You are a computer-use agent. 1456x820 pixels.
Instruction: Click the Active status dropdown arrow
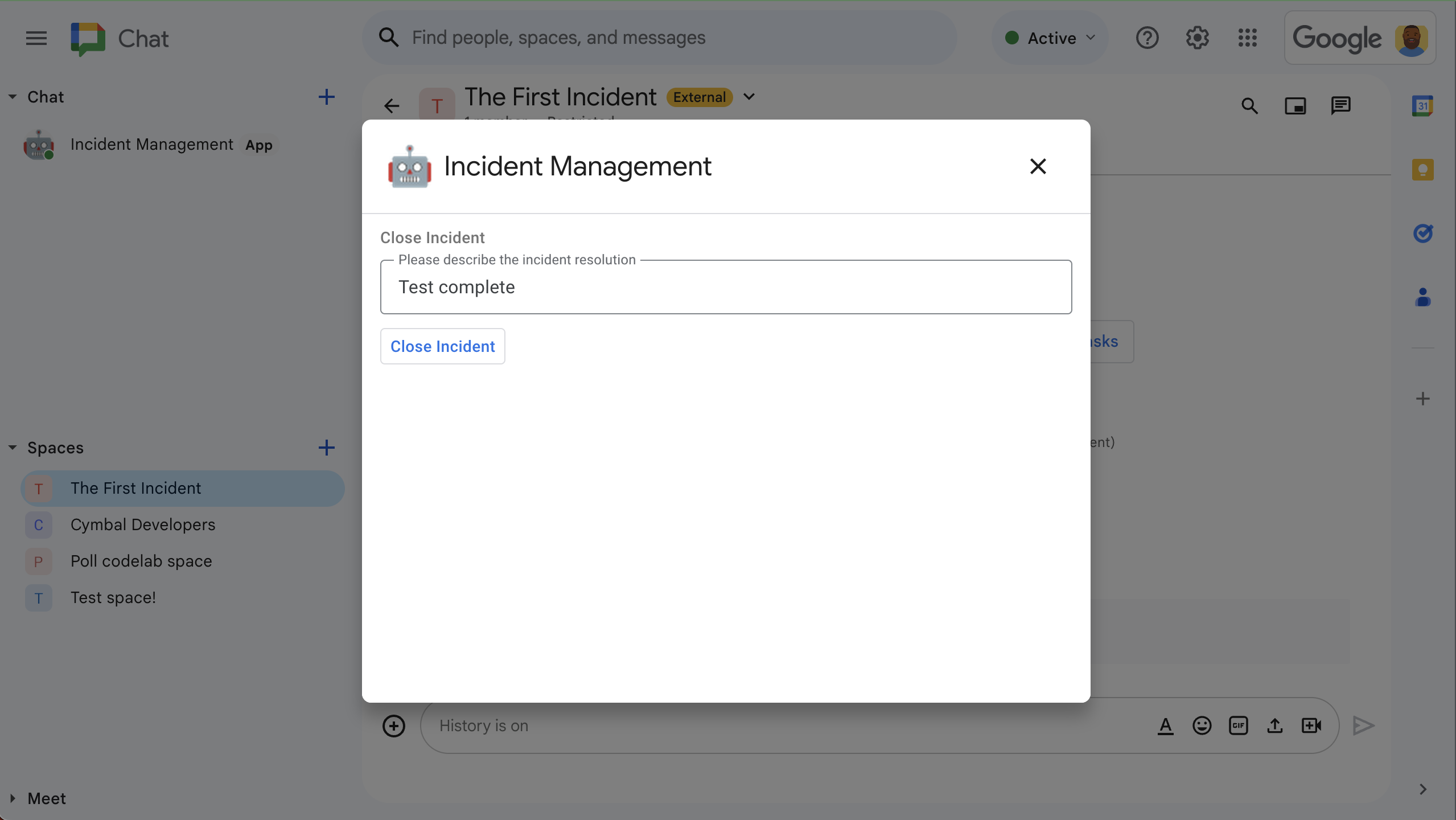[1089, 37]
